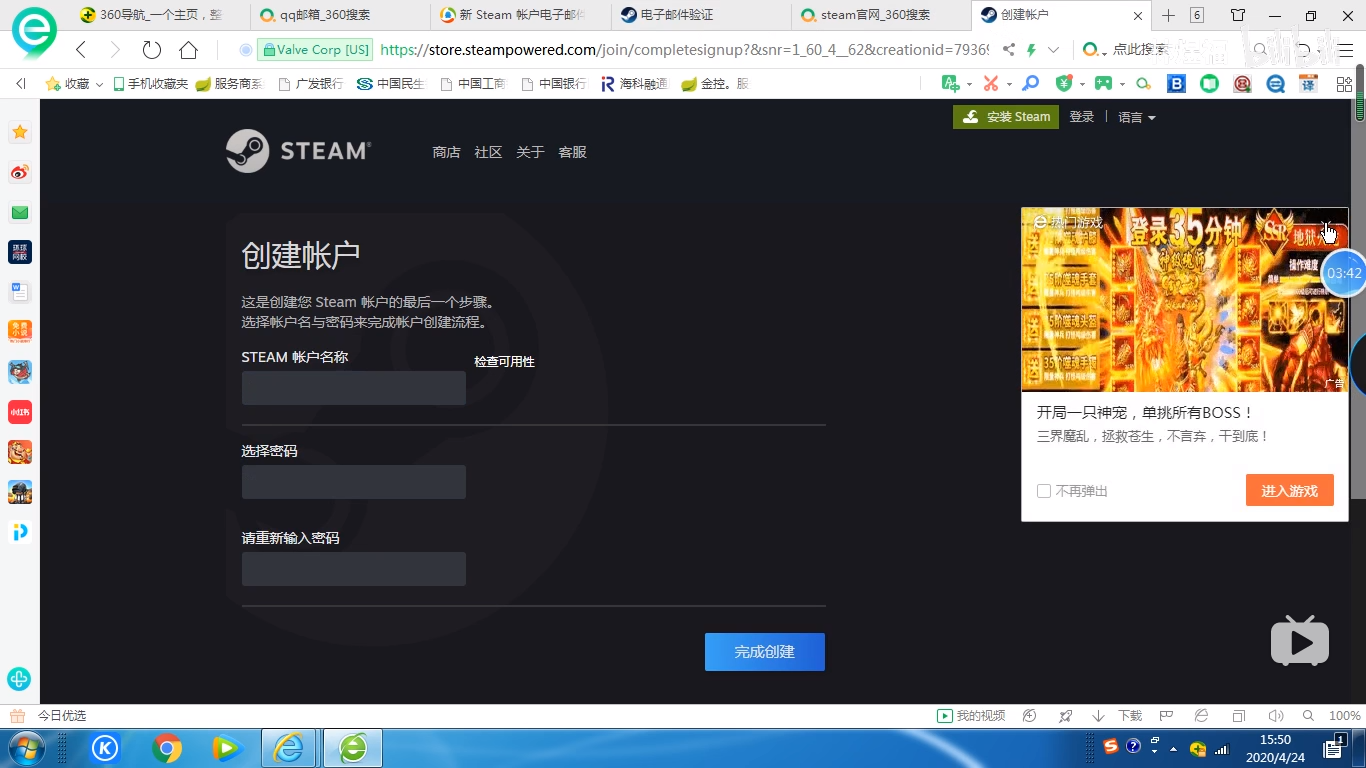Image resolution: width=1366 pixels, height=768 pixels.
Task: Open the scissors screenshot tool
Action: (x=990, y=84)
